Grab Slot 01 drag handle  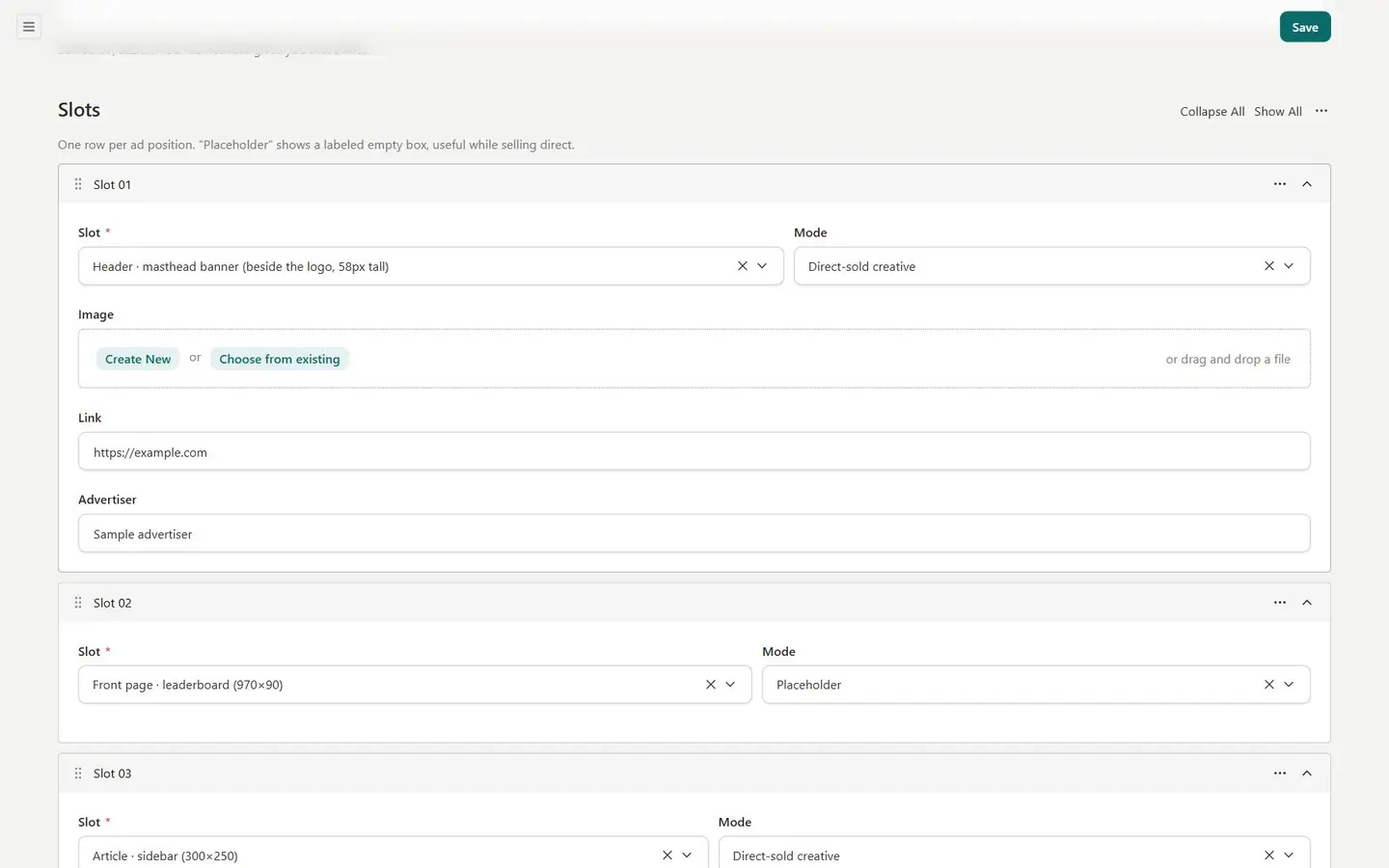[78, 184]
